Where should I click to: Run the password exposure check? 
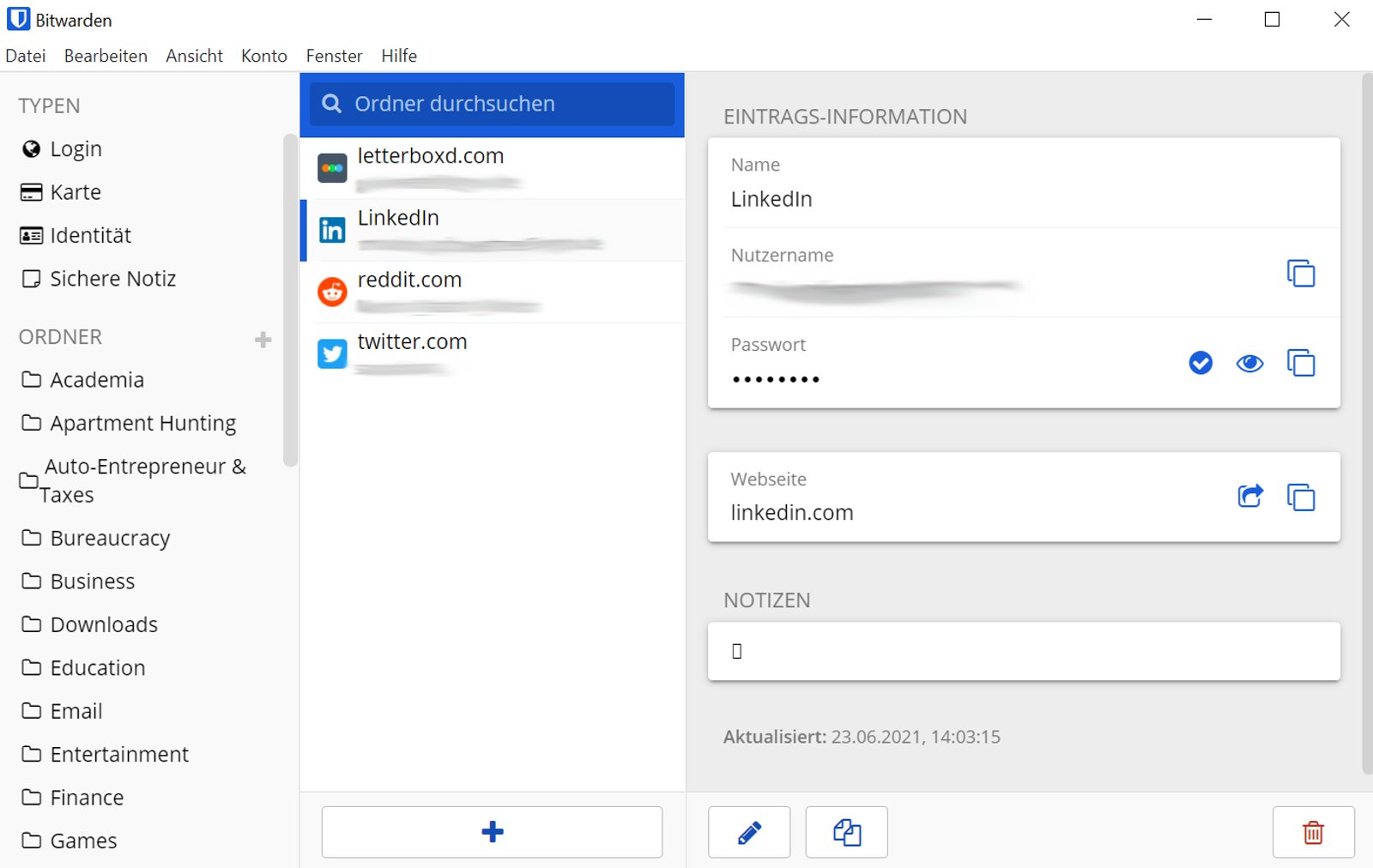click(1200, 364)
